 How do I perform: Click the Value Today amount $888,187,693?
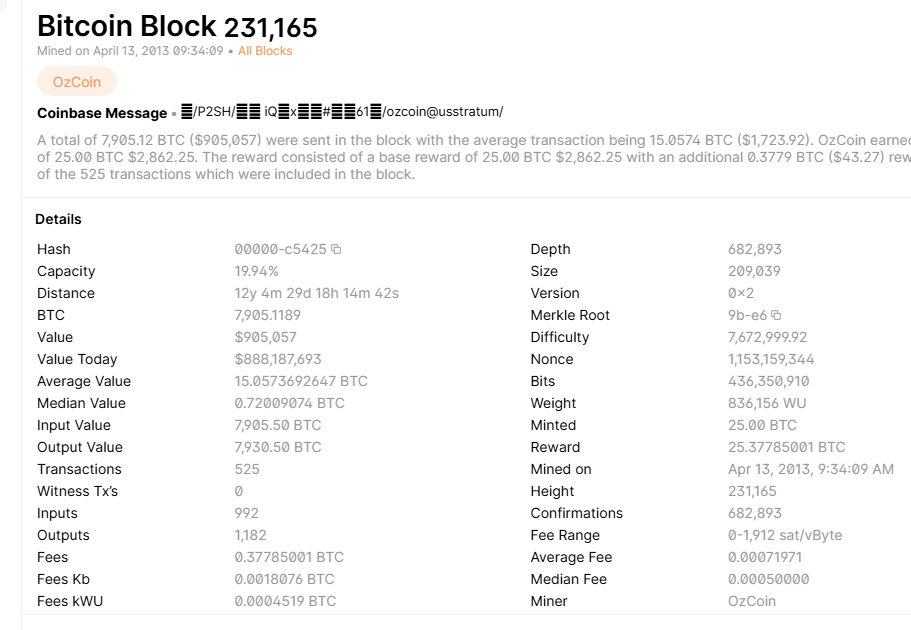(278, 360)
